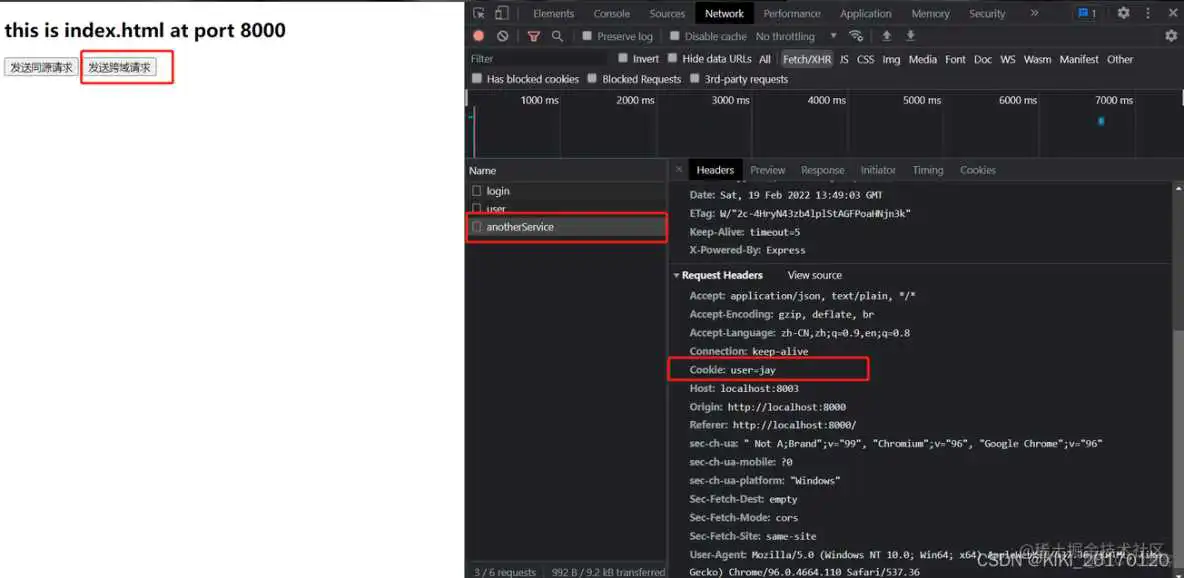Screen dimensions: 1184x578
Task: Show more DevTools tabs with chevron
Action: 1034,13
